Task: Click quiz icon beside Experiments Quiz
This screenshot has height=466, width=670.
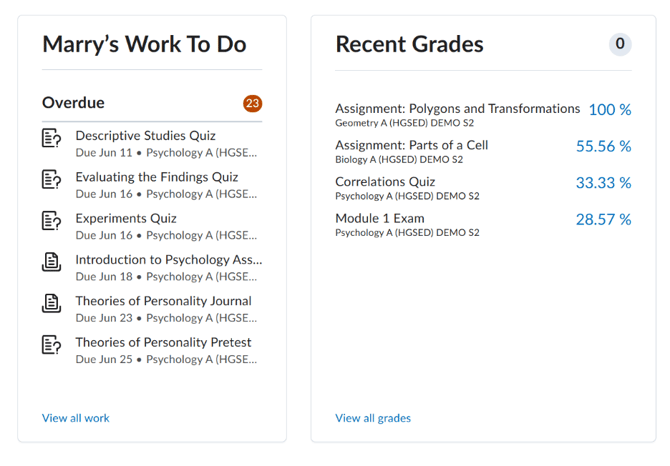Action: coord(51,221)
